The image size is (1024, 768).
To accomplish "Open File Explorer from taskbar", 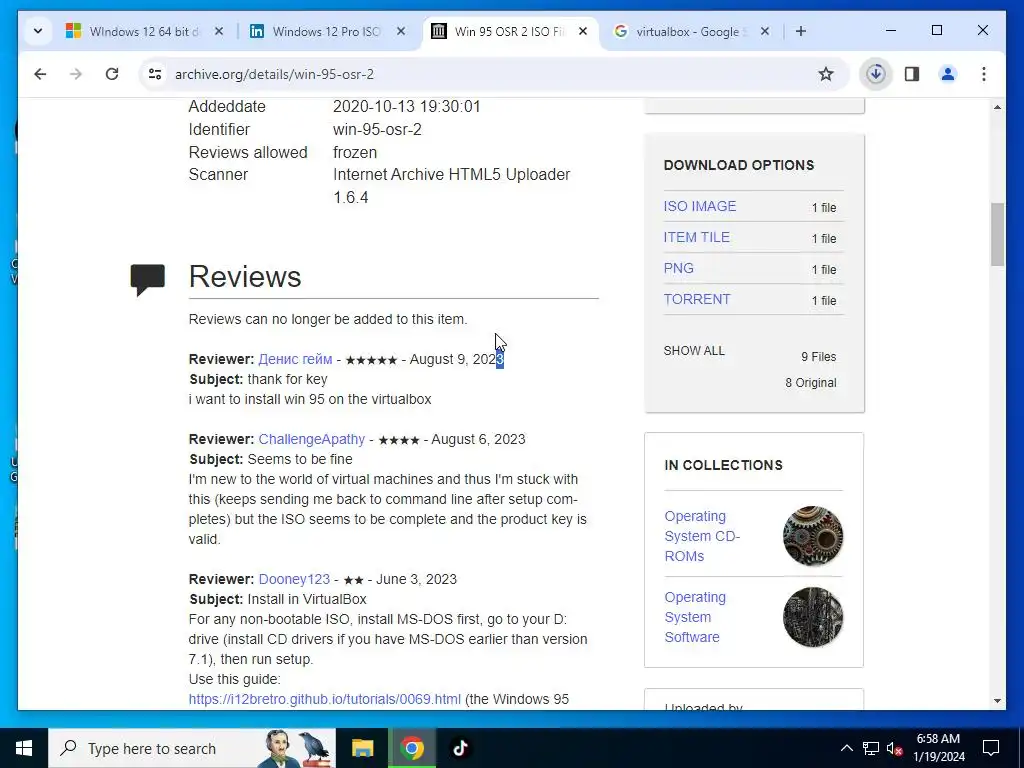I will point(362,748).
